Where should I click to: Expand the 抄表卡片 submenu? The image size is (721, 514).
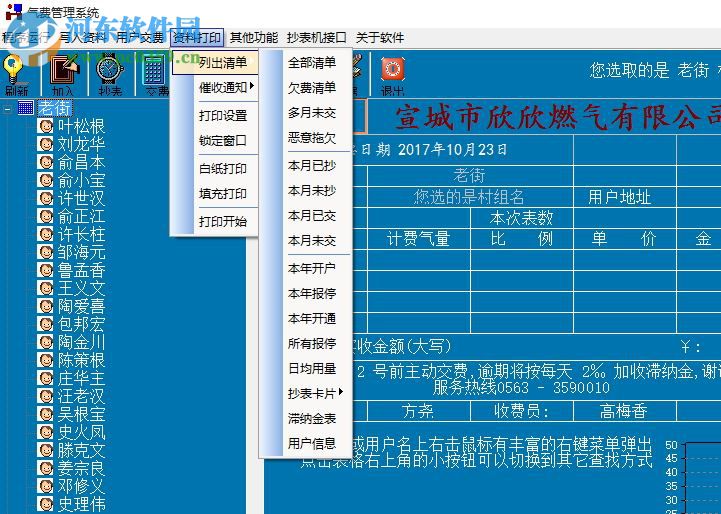[315, 394]
